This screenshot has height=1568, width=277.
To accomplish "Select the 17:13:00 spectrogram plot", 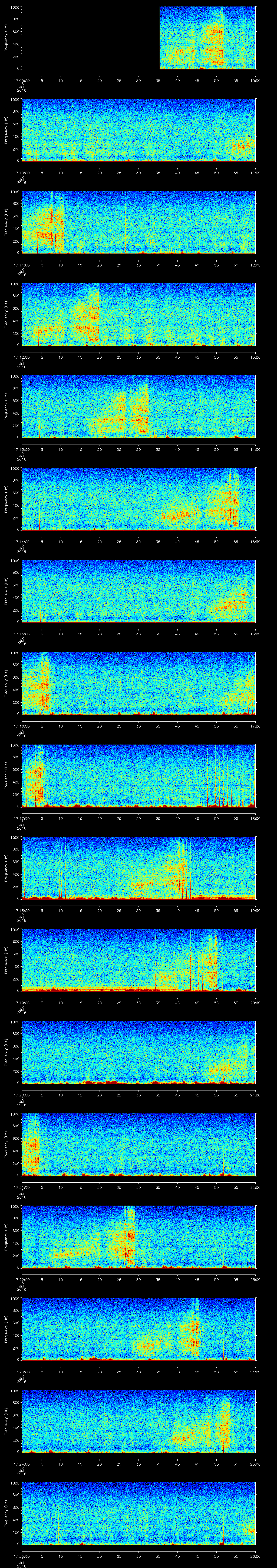I will pos(139,407).
